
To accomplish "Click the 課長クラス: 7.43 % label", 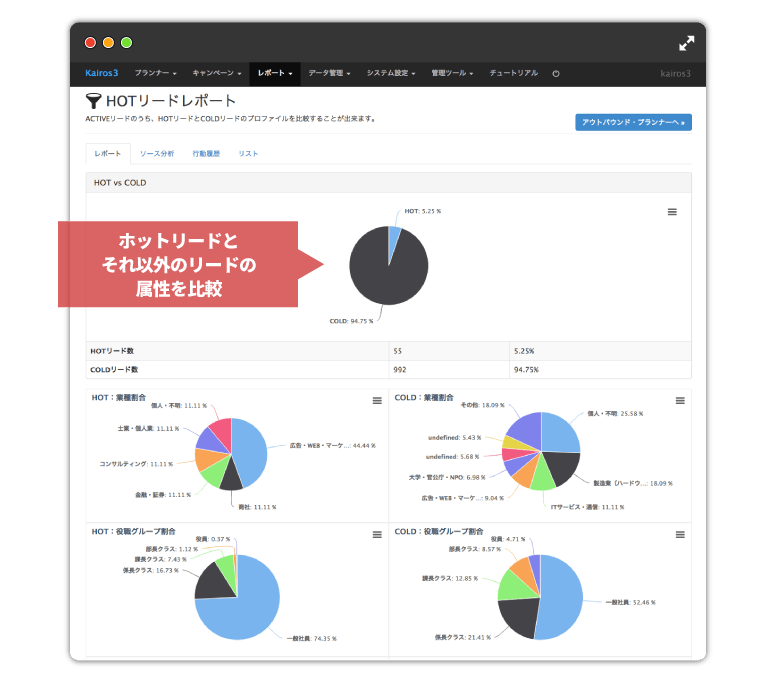I will pyautogui.click(x=161, y=560).
